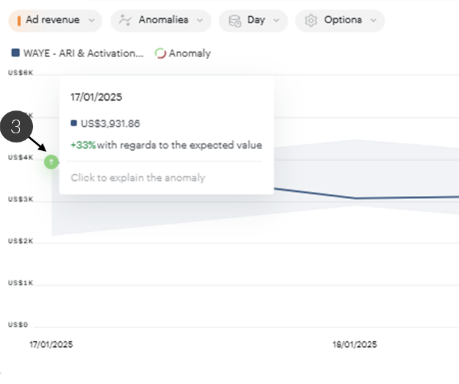Click the tooltip date 17/01/2025 heading

(96, 97)
